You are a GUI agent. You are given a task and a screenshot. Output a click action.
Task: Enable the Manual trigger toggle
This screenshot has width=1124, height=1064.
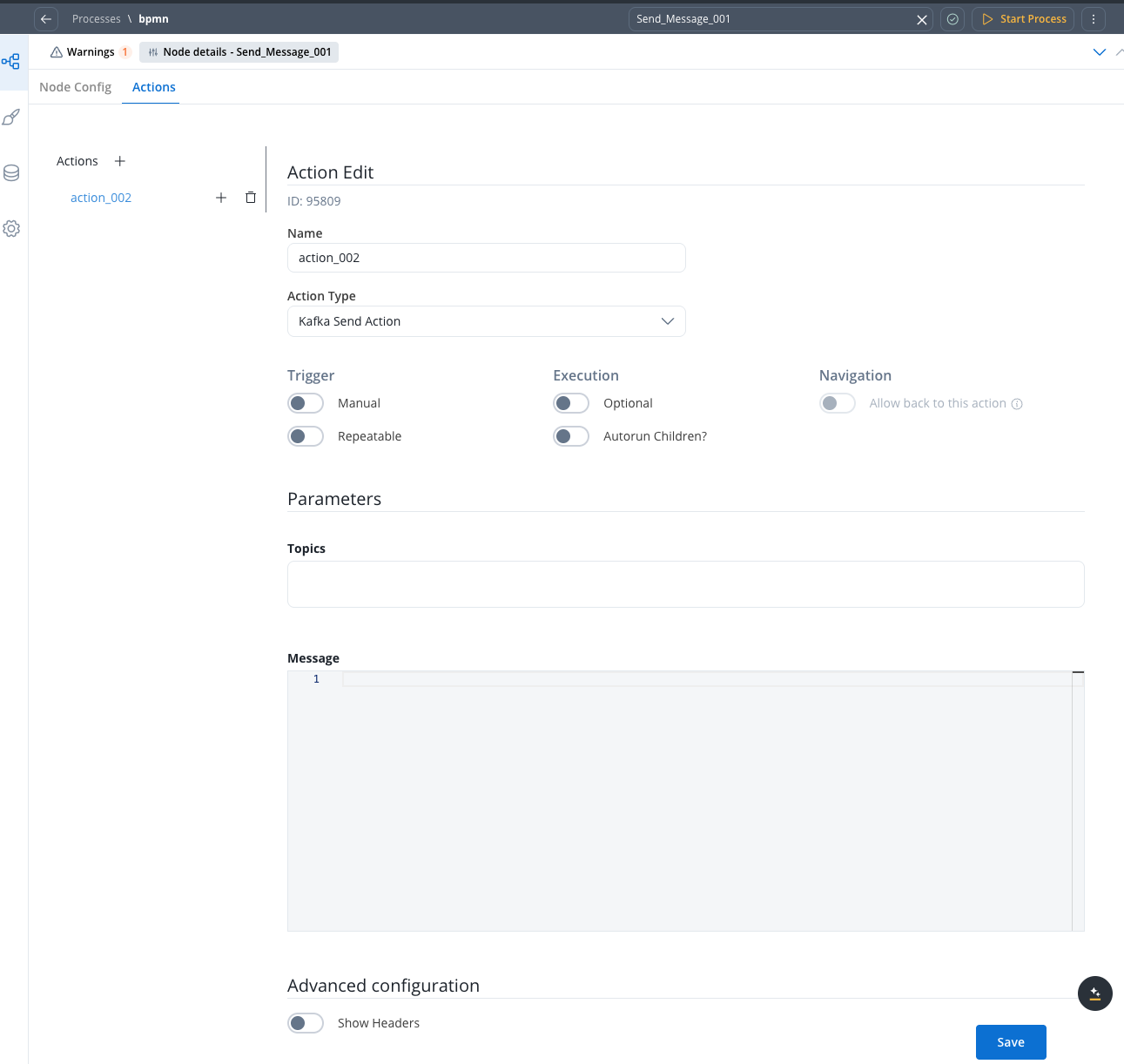coord(306,403)
